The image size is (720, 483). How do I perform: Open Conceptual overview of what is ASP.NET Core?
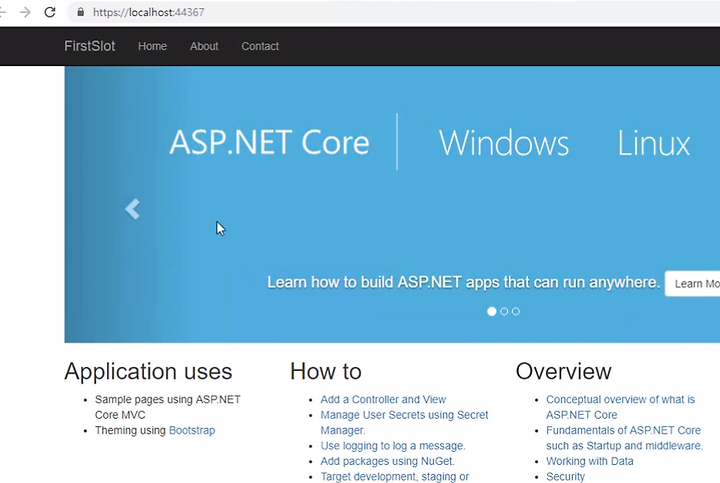620,407
